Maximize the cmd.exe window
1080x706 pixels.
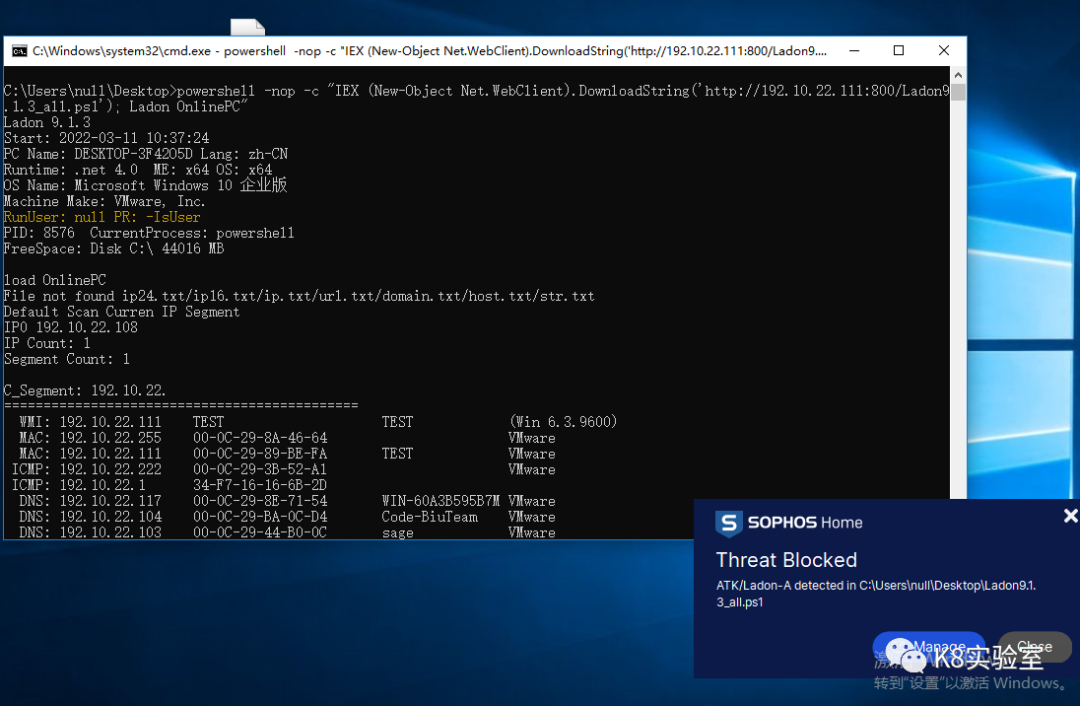point(899,51)
